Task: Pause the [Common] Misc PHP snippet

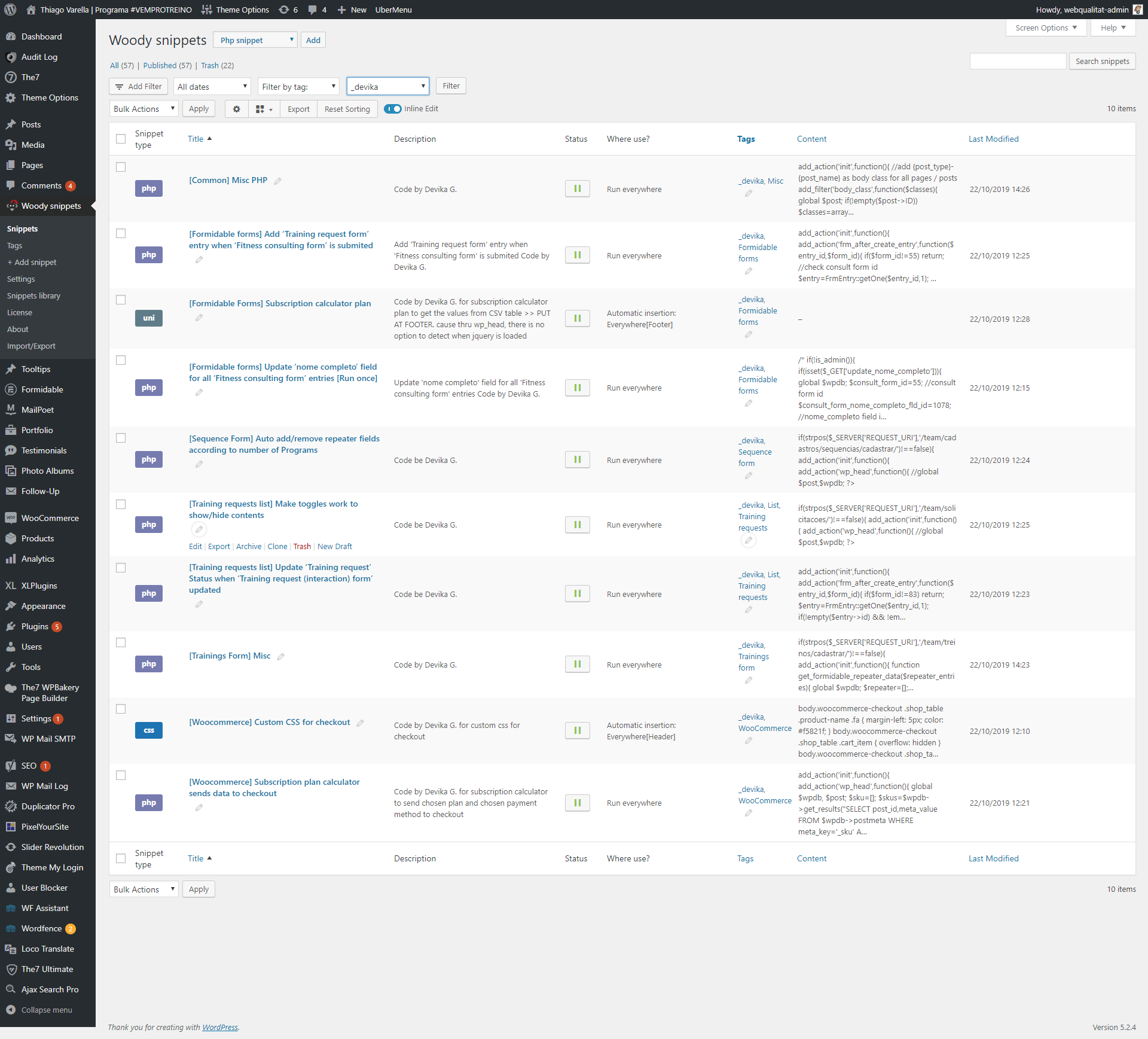Action: coord(577,189)
